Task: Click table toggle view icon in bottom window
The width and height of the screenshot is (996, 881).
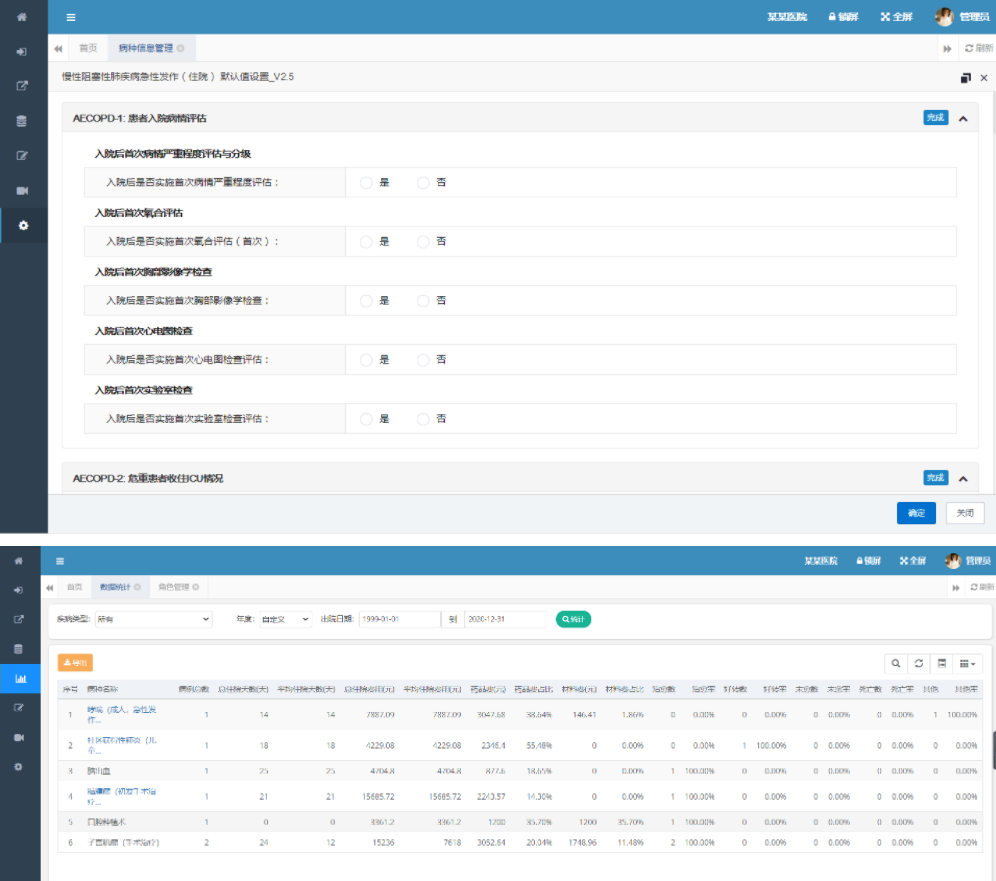Action: (x=942, y=663)
